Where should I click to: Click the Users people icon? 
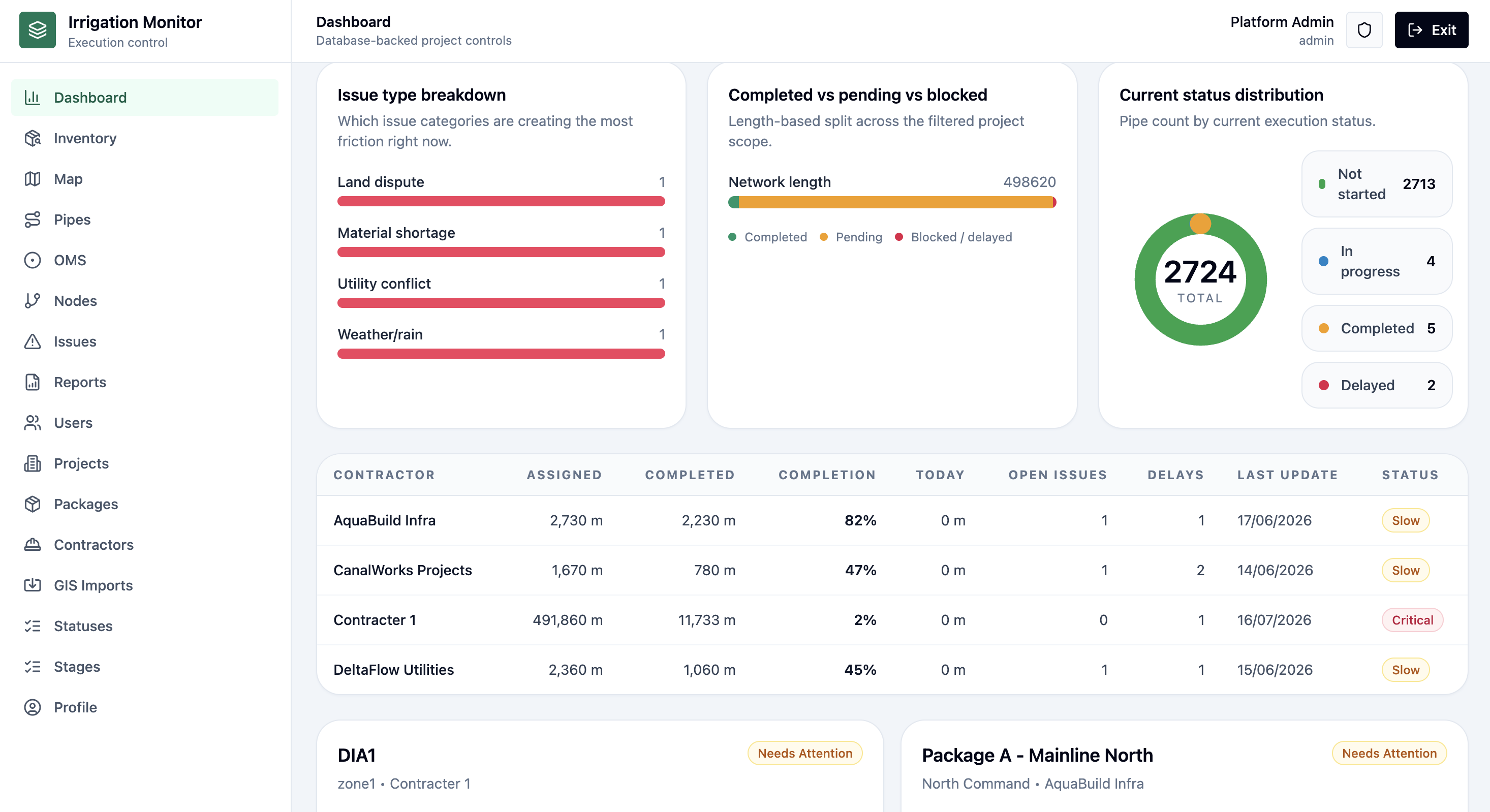(33, 422)
